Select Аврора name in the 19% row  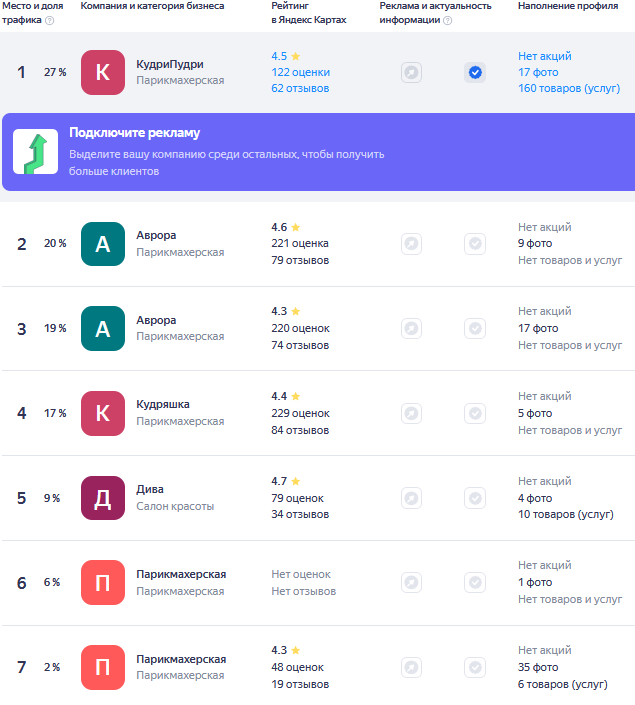(156, 320)
